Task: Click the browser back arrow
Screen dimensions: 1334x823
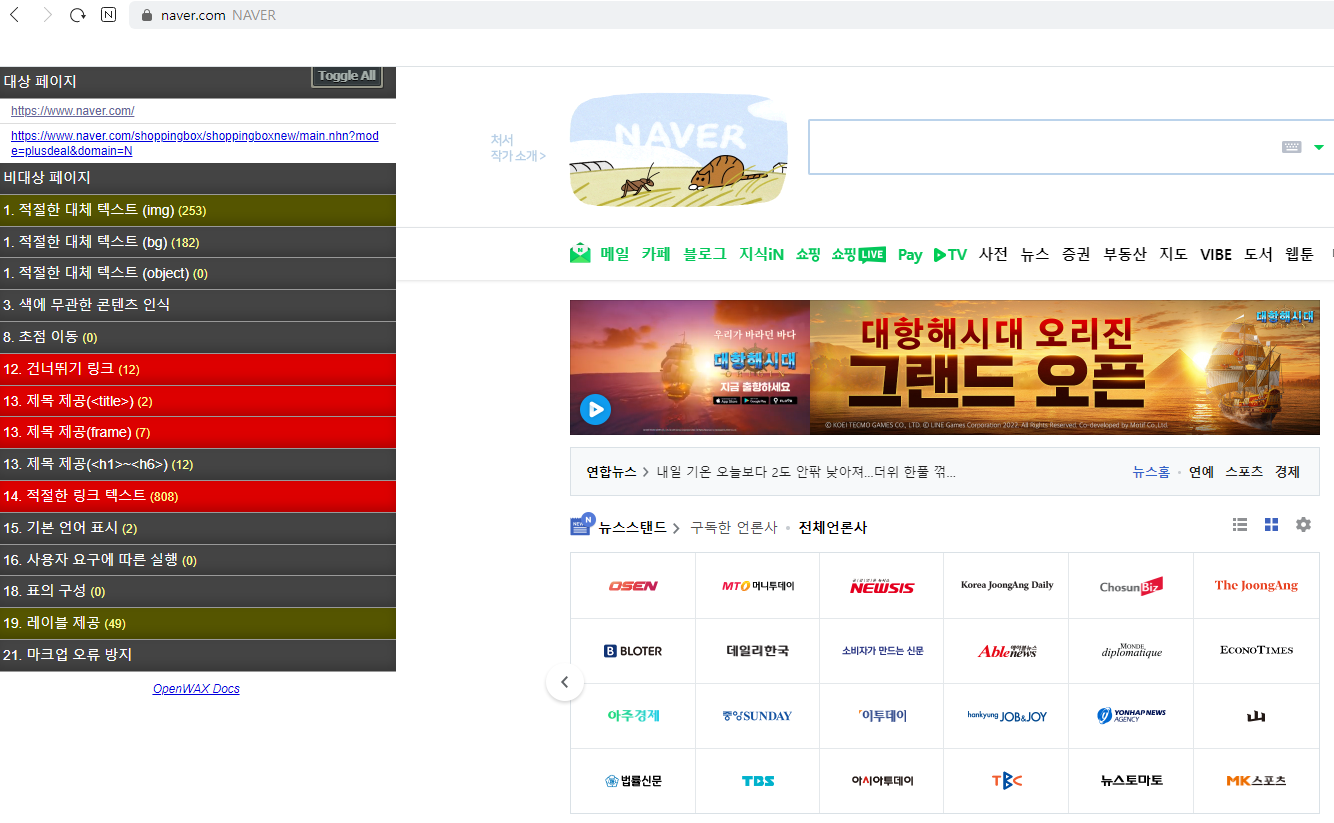Action: 14,15
